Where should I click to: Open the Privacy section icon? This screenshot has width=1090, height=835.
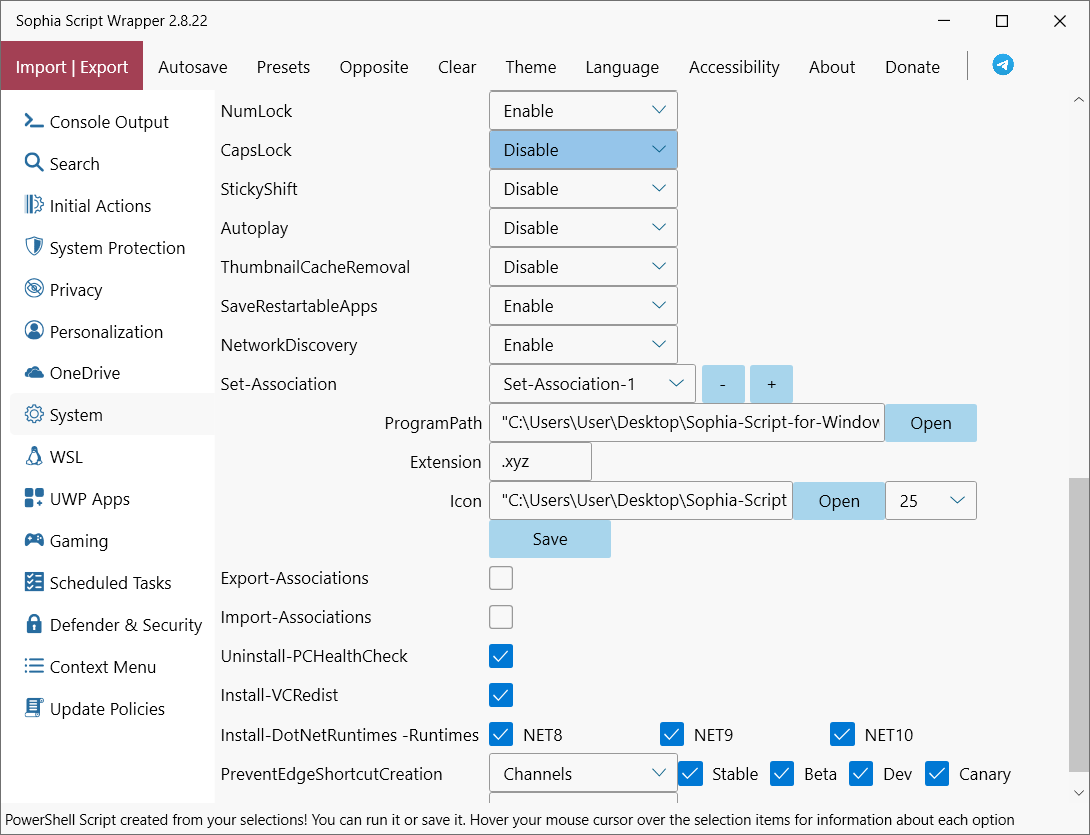[34, 289]
